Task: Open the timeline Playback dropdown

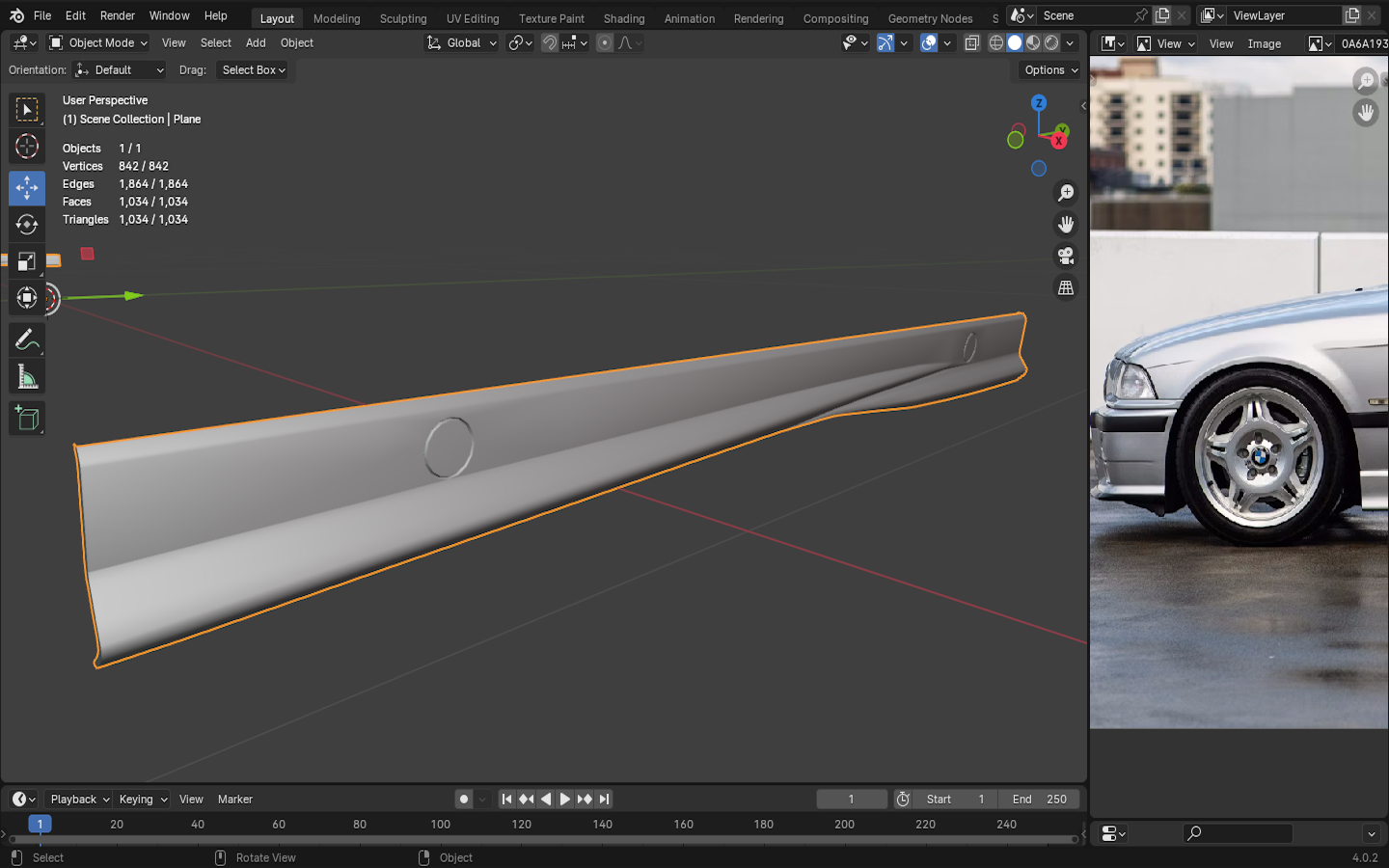Action: coord(79,799)
